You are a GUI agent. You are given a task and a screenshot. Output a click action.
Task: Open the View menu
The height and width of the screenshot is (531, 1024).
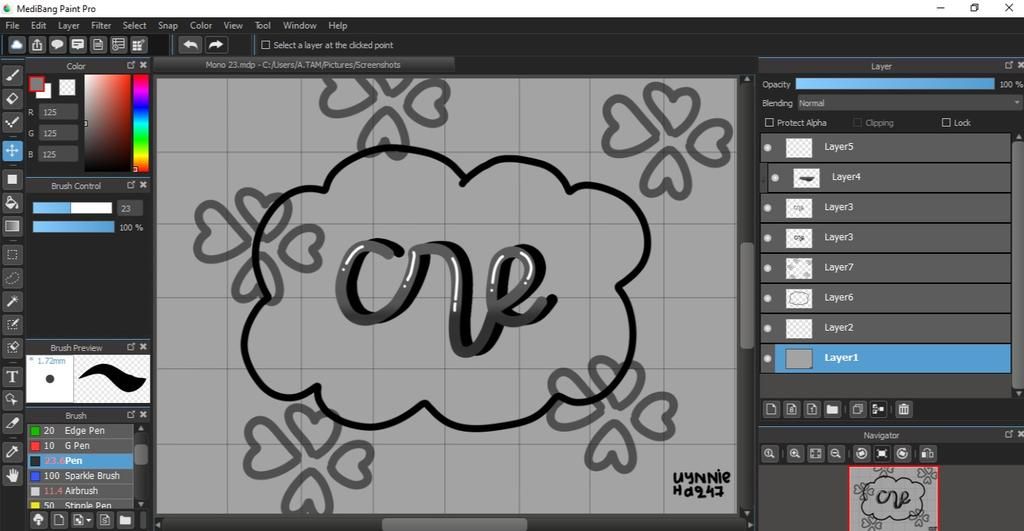click(233, 25)
